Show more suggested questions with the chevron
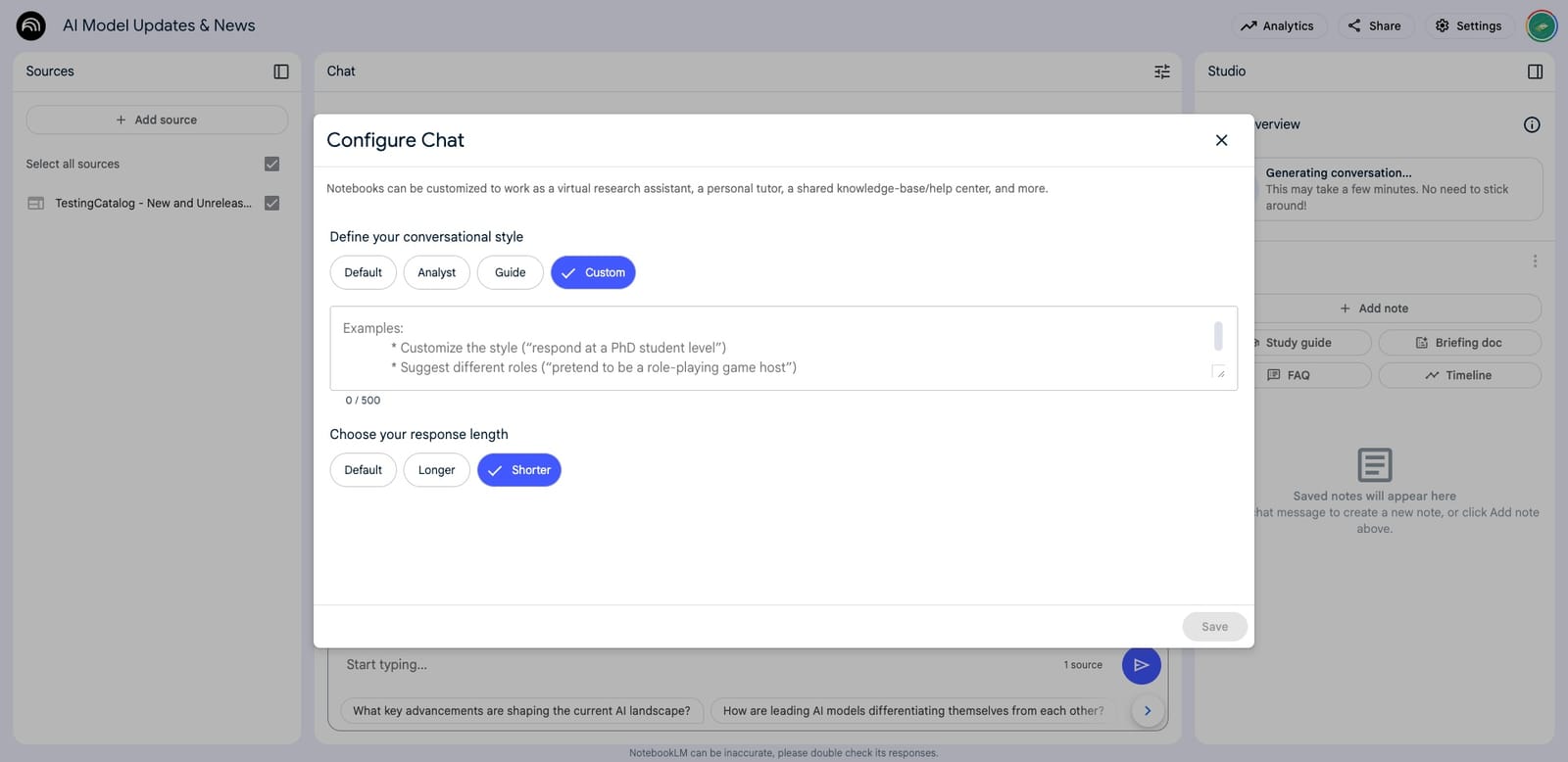The height and width of the screenshot is (762, 1568). 1147,710
